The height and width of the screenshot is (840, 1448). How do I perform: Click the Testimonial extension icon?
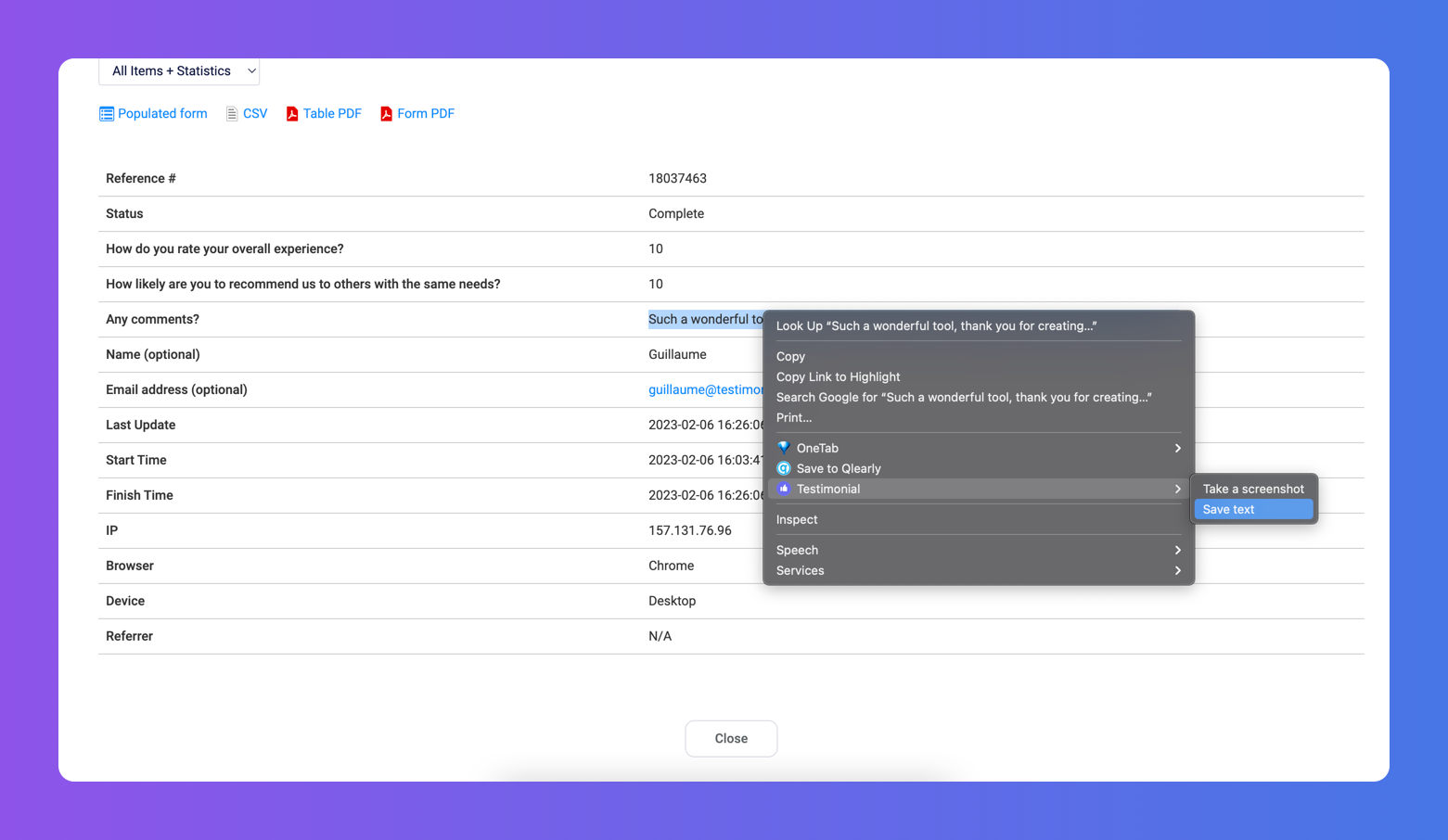[784, 489]
